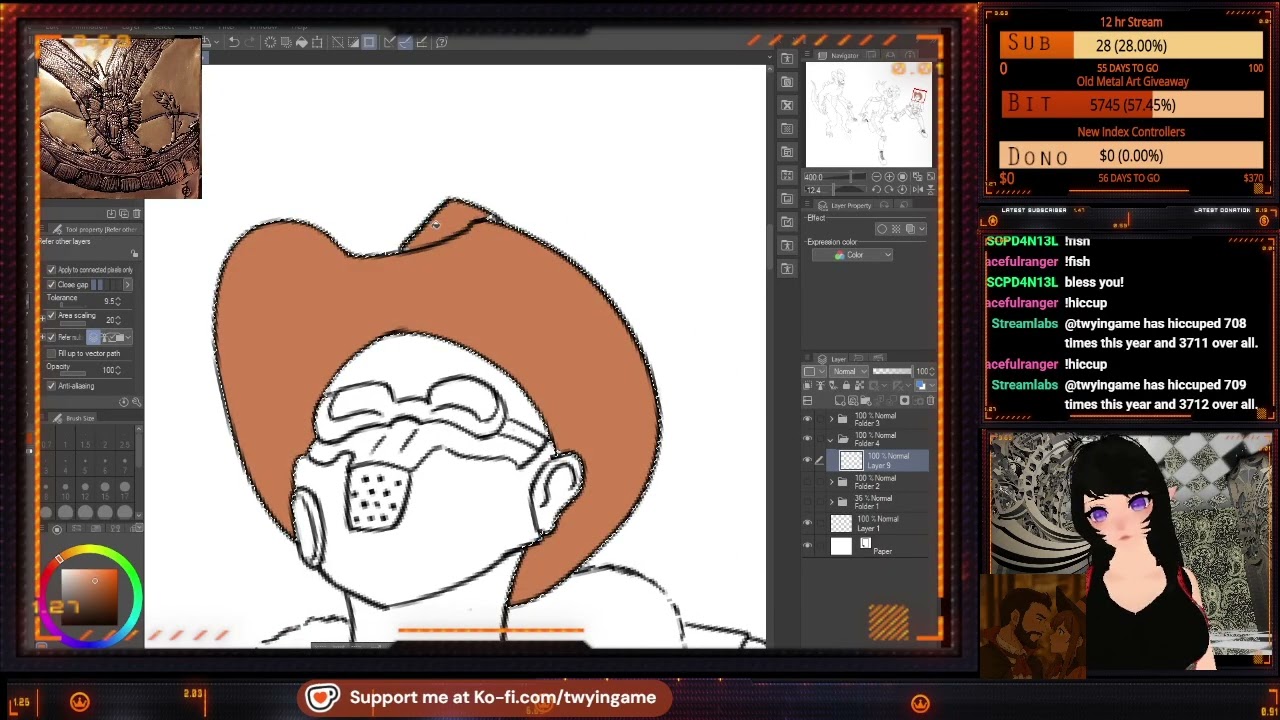Screen dimensions: 1280x720
Task: Expand Folder 3 in the layer list
Action: (x=831, y=419)
